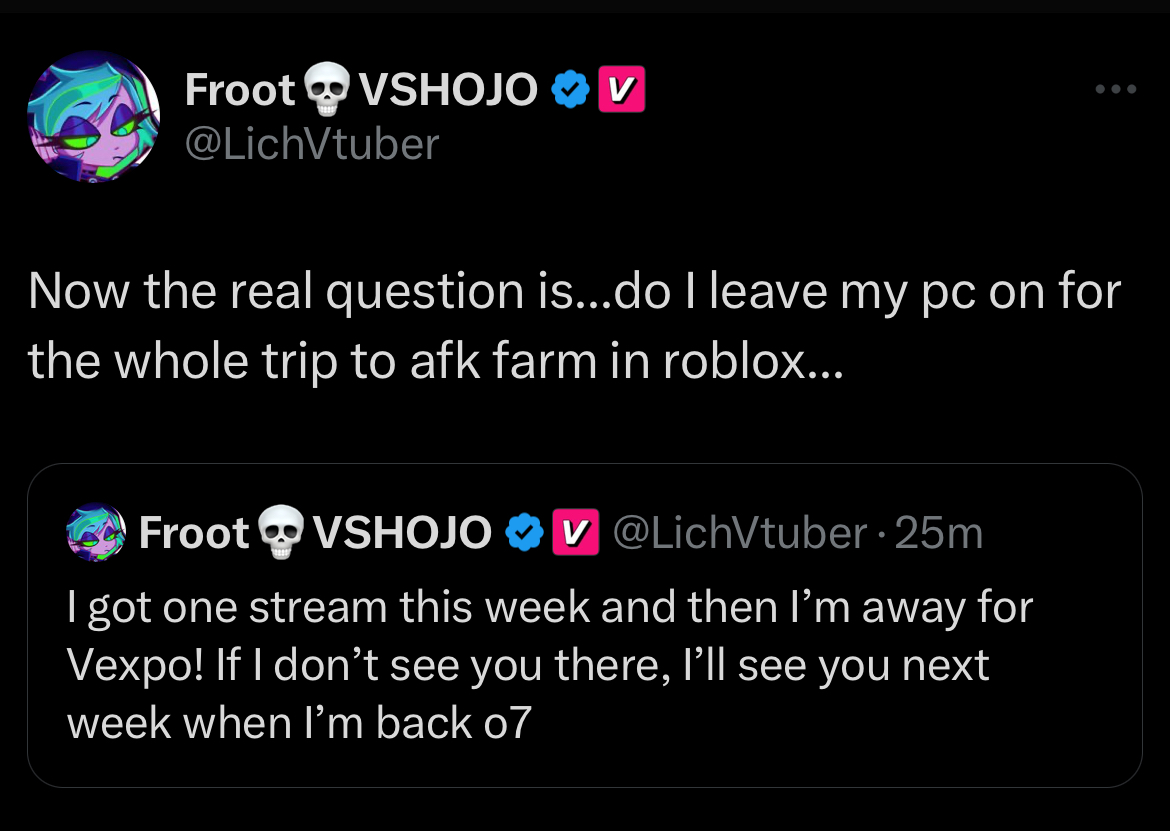1170x831 pixels.
Task: Click the large Froot profile avatar
Action: pyautogui.click(x=93, y=117)
